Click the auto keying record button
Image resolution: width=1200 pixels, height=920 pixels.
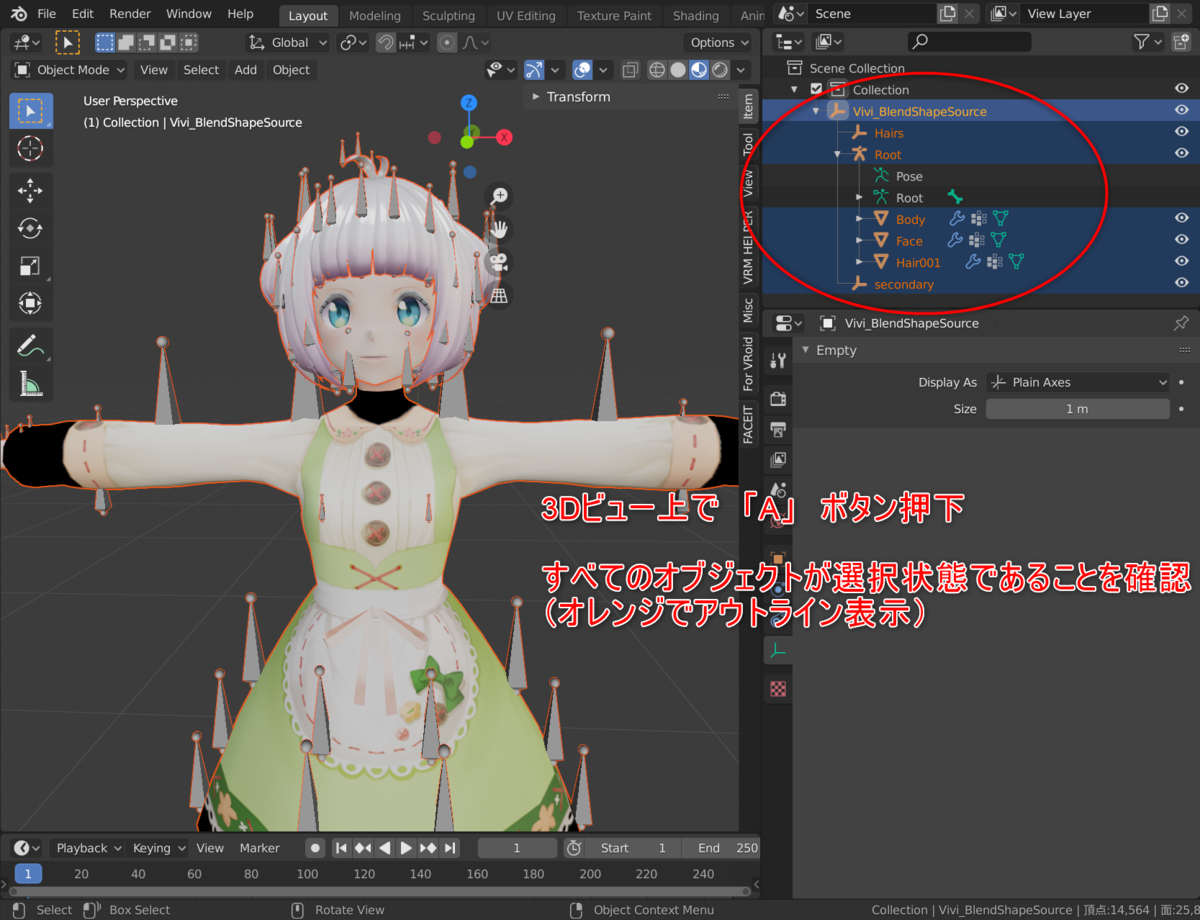[x=315, y=848]
